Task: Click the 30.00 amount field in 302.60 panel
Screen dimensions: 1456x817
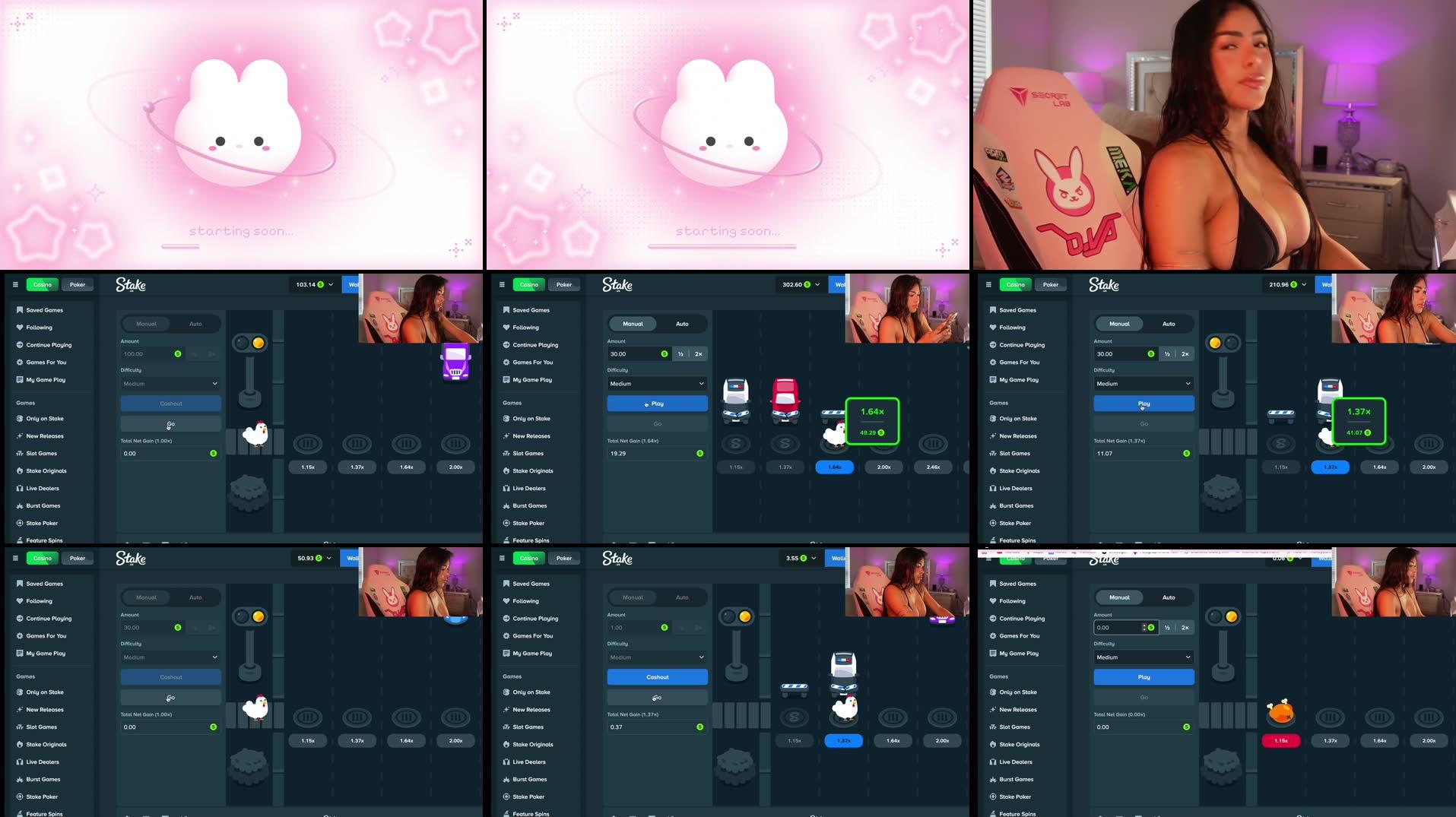Action: point(638,354)
